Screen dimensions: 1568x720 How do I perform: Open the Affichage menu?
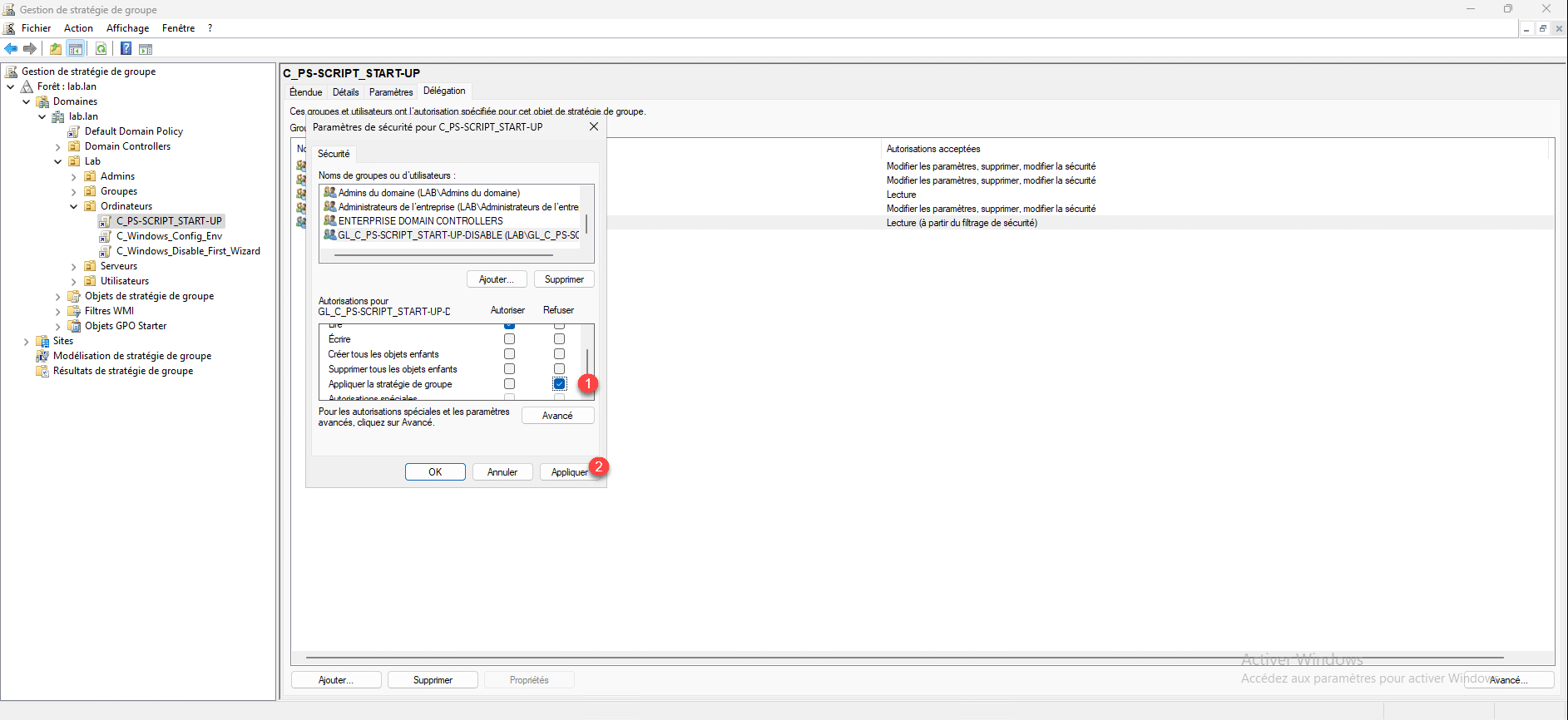tap(127, 28)
